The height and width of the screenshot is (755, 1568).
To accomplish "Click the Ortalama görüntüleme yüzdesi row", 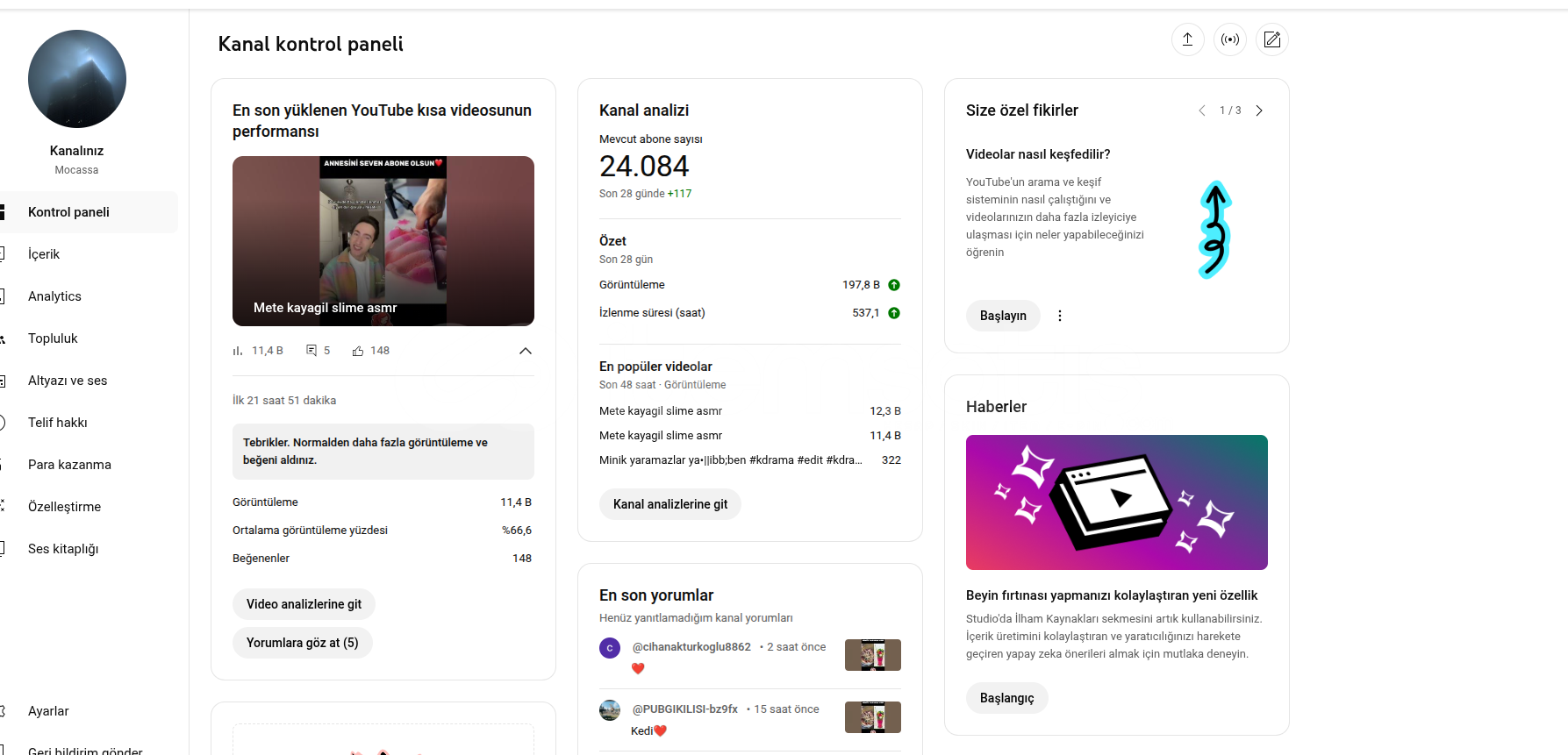I will (x=383, y=531).
